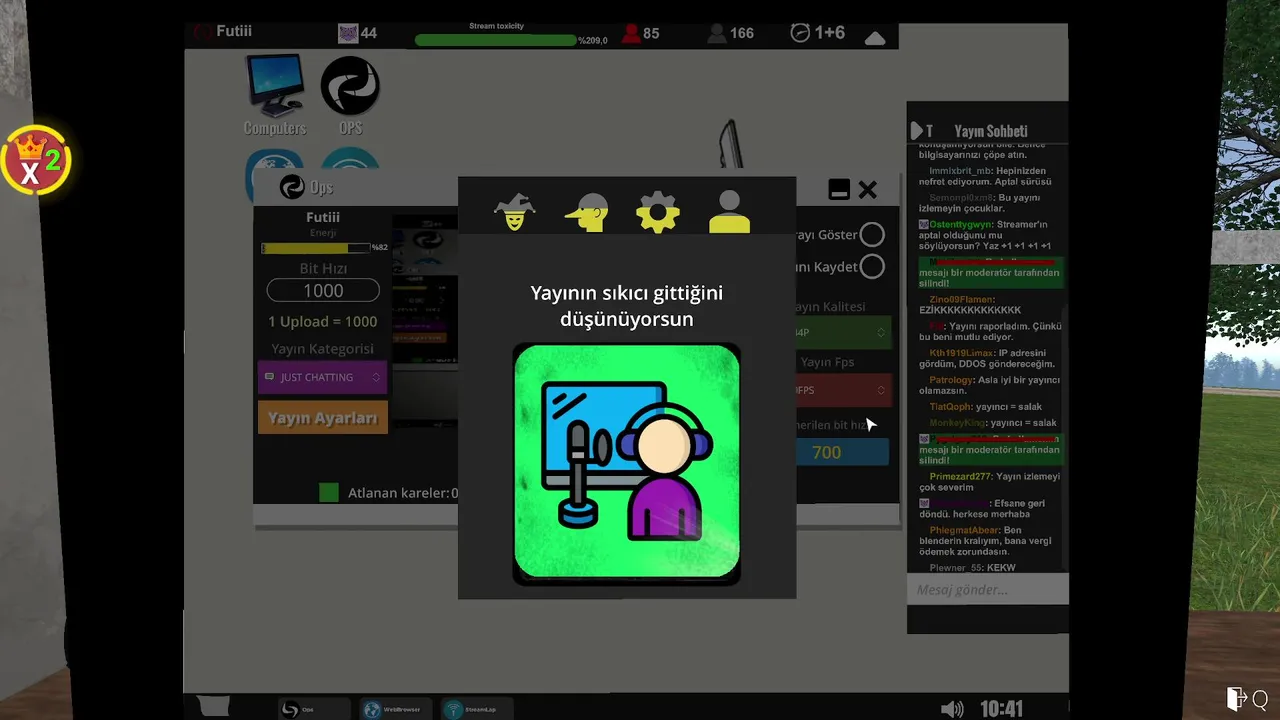1280x720 pixels.
Task: Click the exit door icon bottom-right
Action: click(x=1237, y=698)
